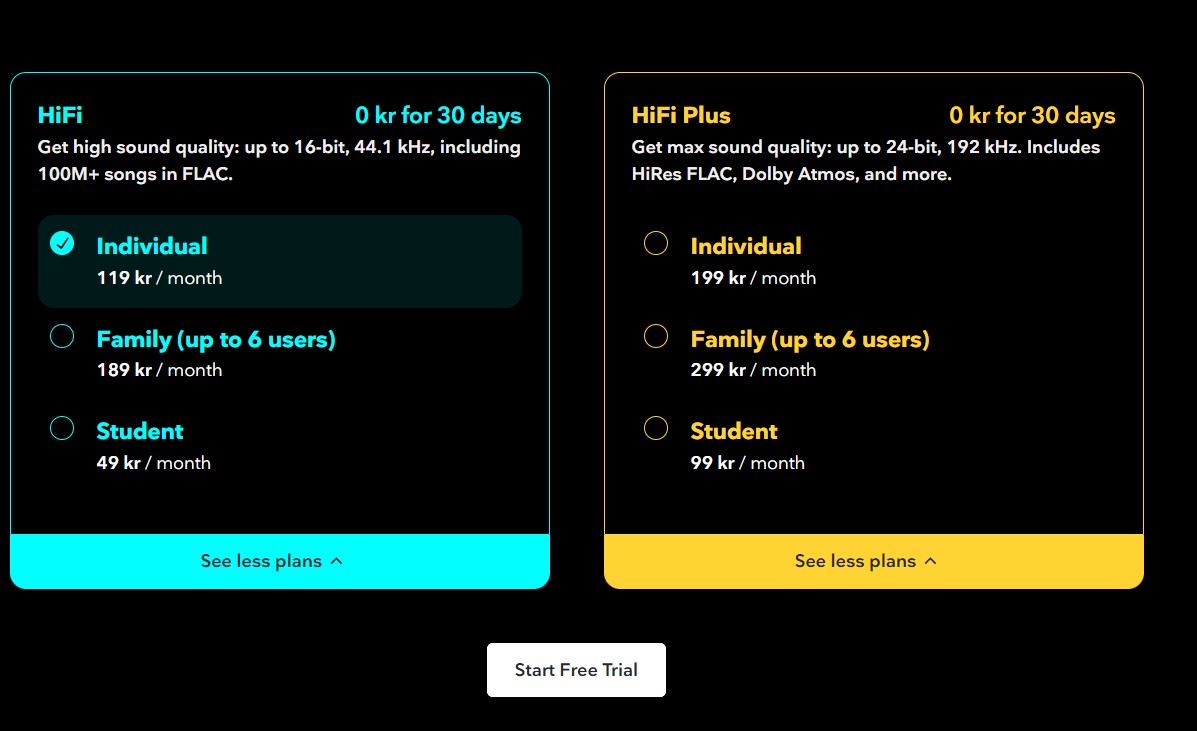
Task: Click the HiFi plan title
Action: tap(60, 115)
